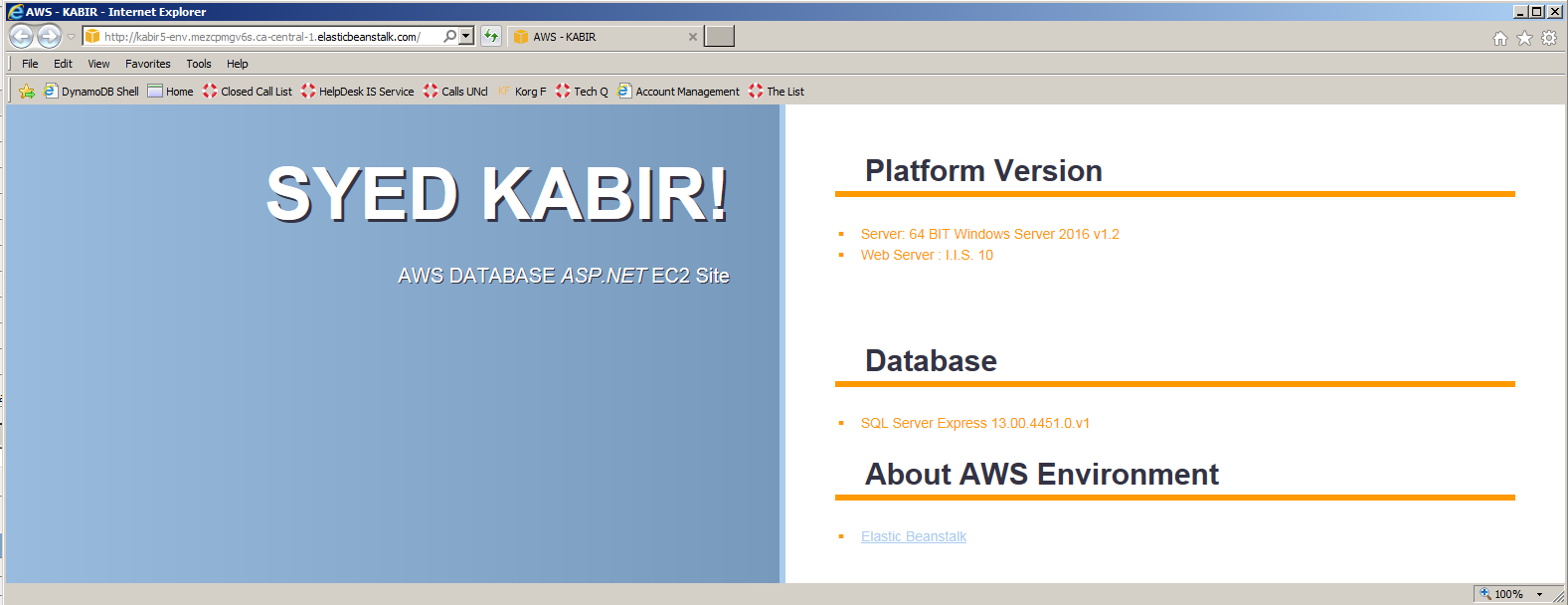
Task: Open the Home favorite in the favorites bar
Action: (170, 92)
